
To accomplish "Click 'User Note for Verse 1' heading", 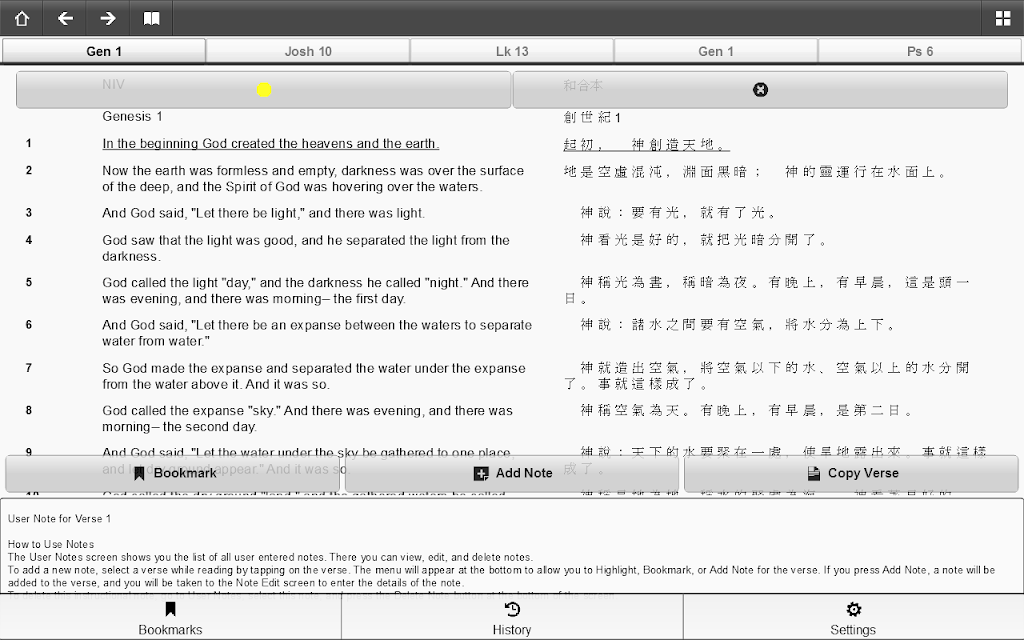I will [x=59, y=519].
